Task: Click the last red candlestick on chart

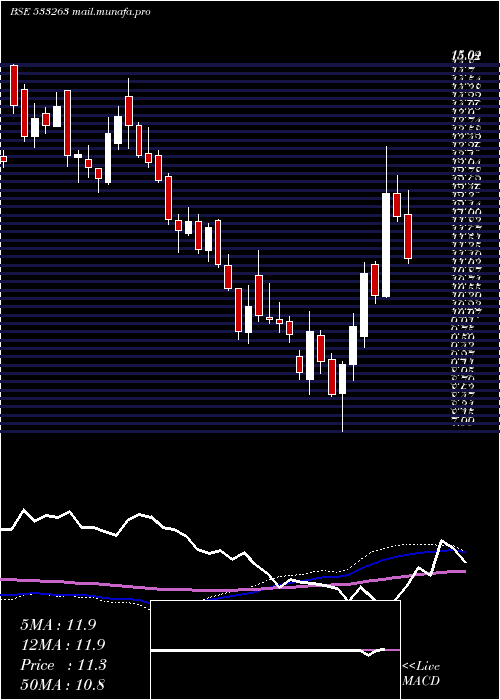Action: tap(408, 237)
